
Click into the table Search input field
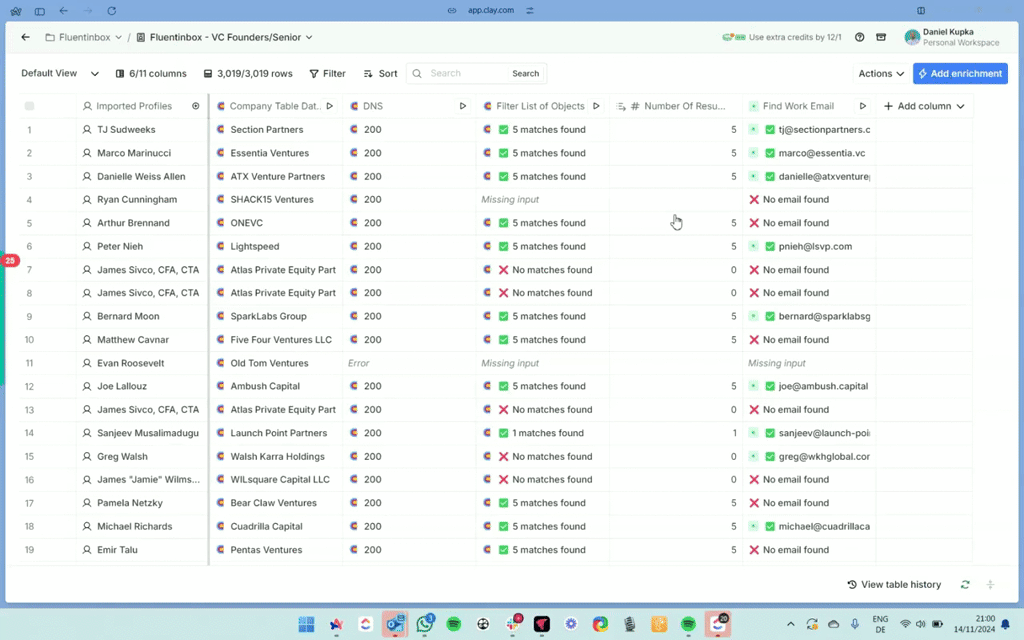pos(468,73)
